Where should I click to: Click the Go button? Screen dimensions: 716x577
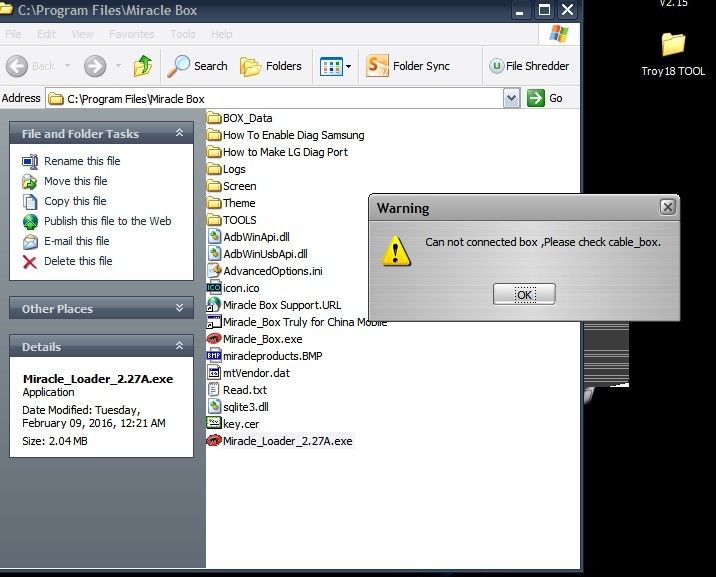[545, 98]
